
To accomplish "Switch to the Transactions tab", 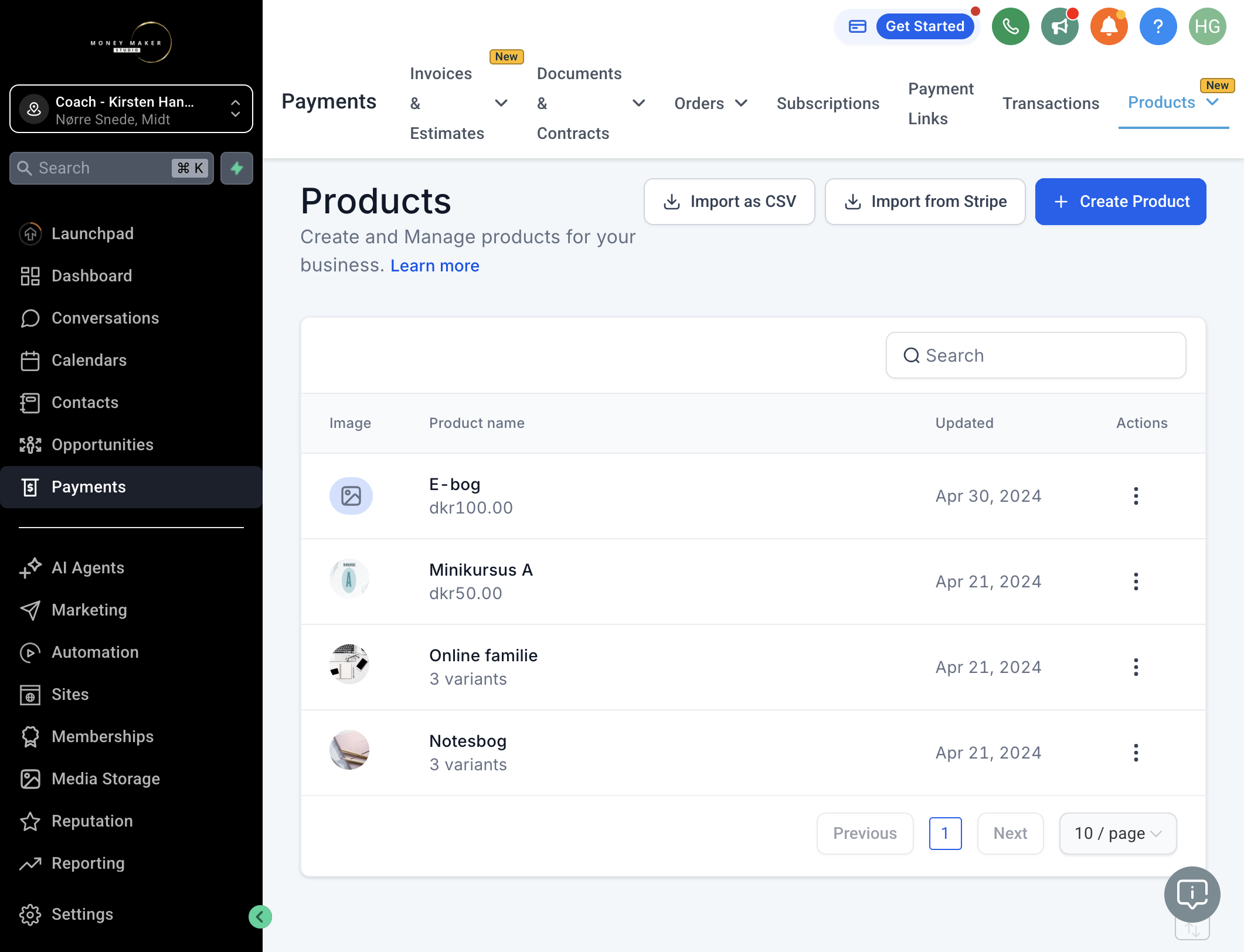I will click(x=1051, y=103).
